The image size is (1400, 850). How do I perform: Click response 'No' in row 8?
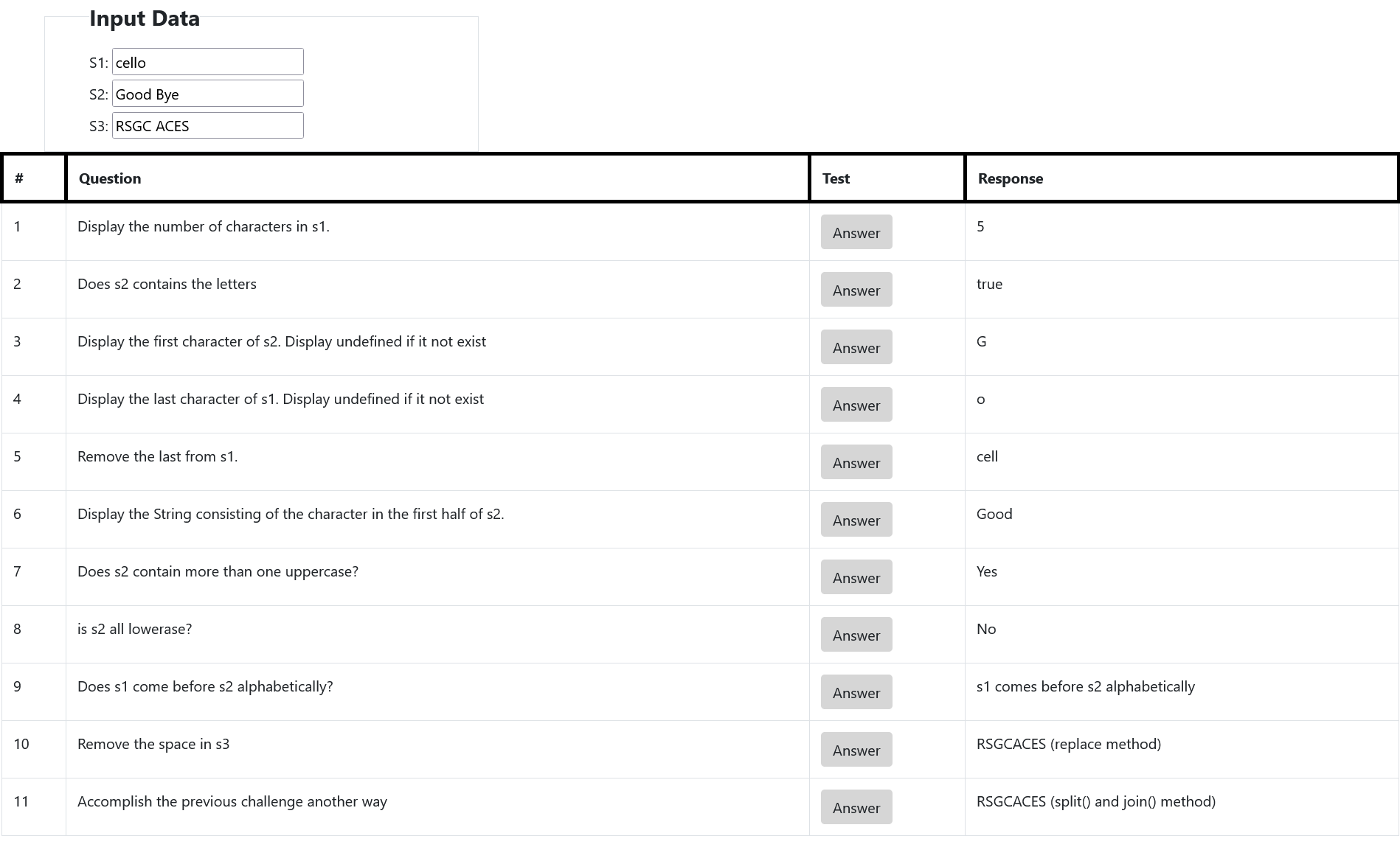[986, 629]
